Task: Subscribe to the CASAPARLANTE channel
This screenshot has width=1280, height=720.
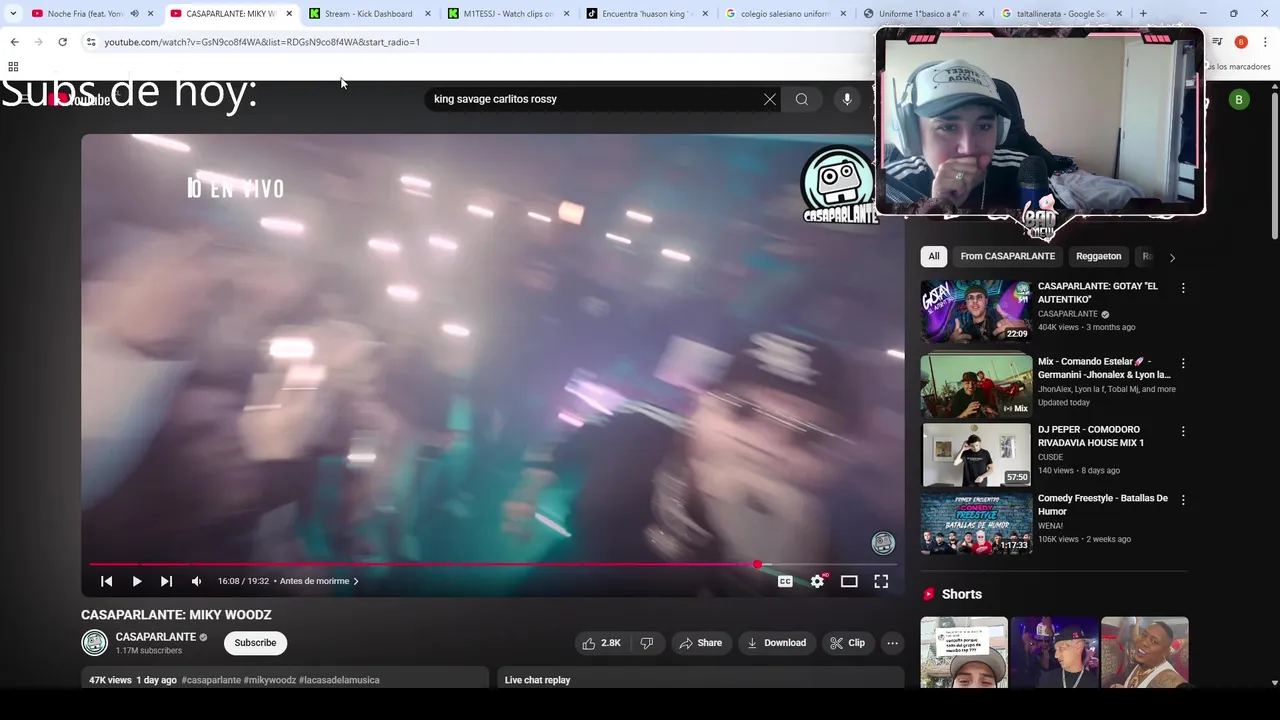Action: (x=255, y=643)
